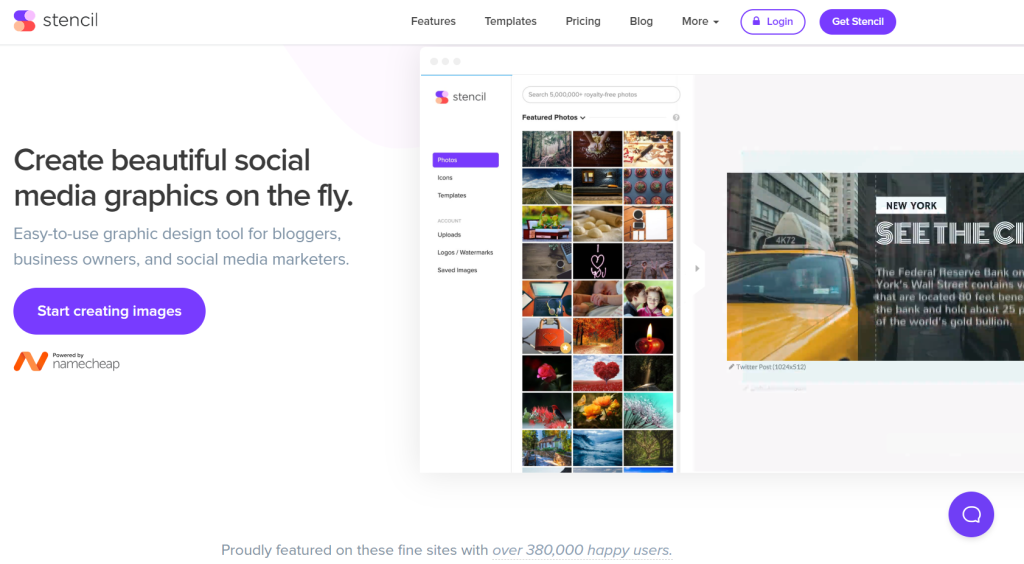Click the photo list scrollbar
1024x564 pixels.
(x=679, y=270)
